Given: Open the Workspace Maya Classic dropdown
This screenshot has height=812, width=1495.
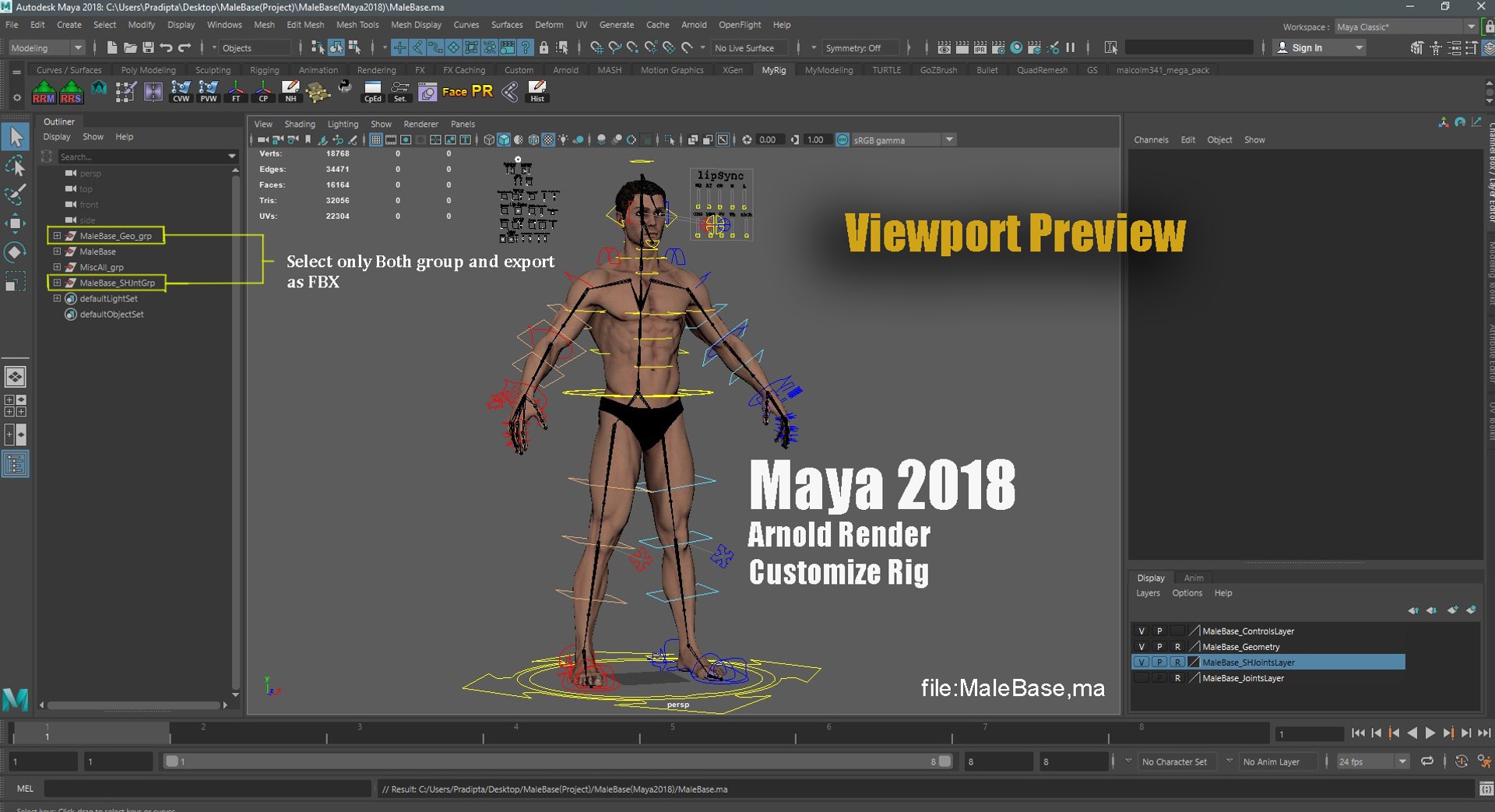Looking at the screenshot, I should click(1405, 26).
